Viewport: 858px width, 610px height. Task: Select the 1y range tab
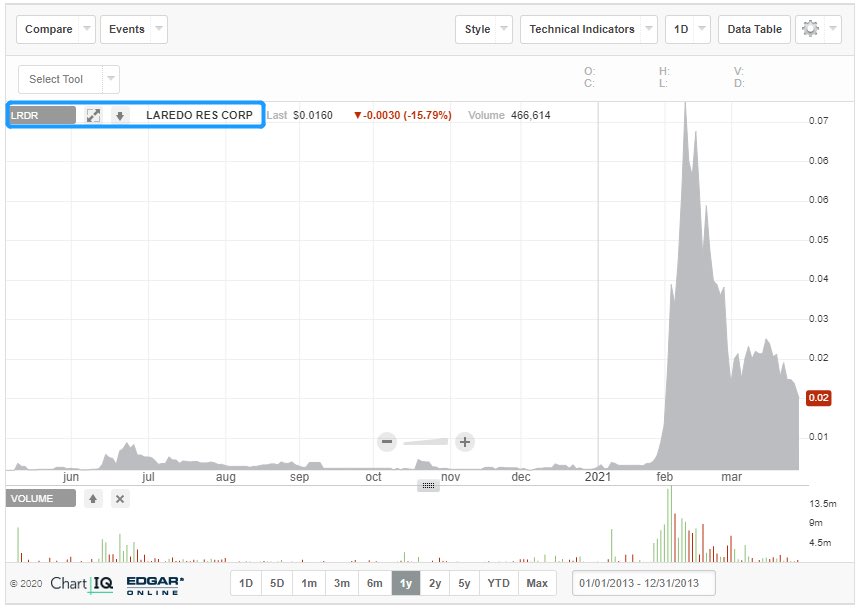coord(405,583)
